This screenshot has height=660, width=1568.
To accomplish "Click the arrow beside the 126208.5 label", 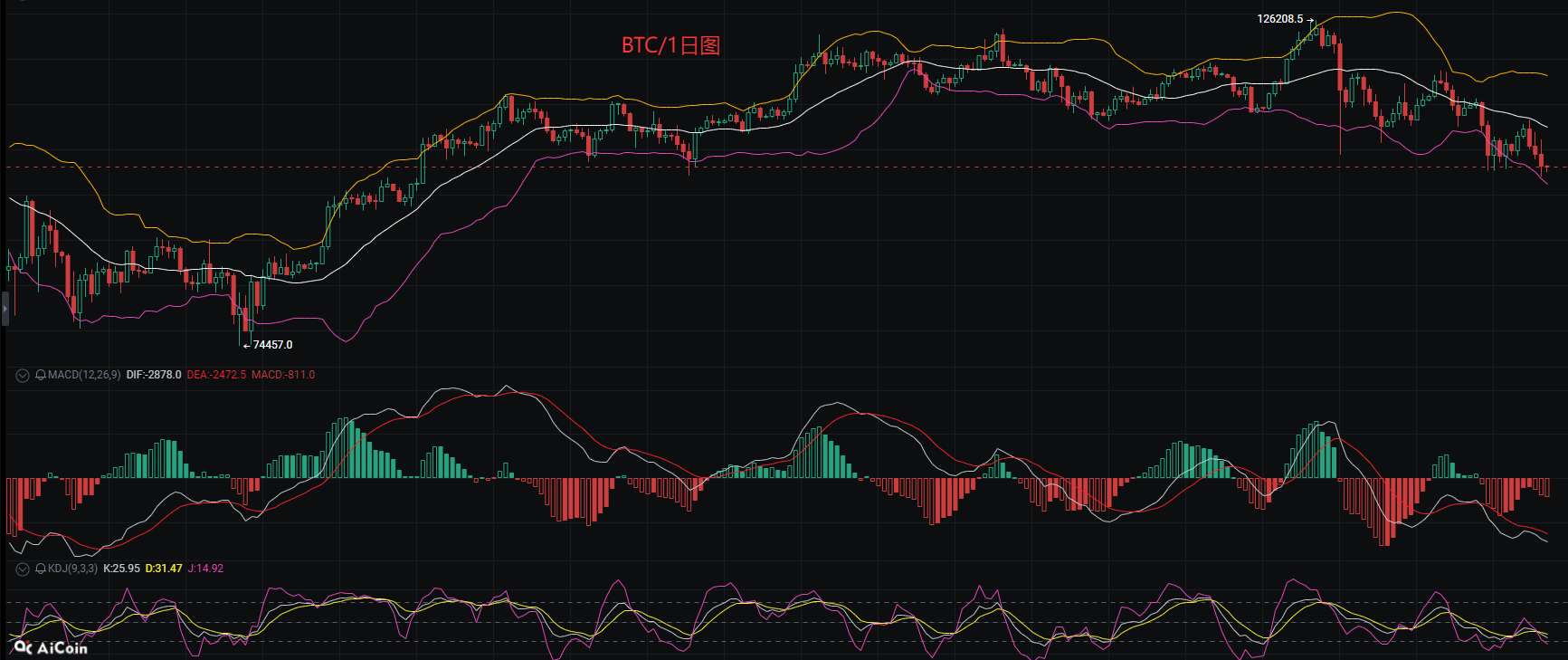I will pos(1310,19).
